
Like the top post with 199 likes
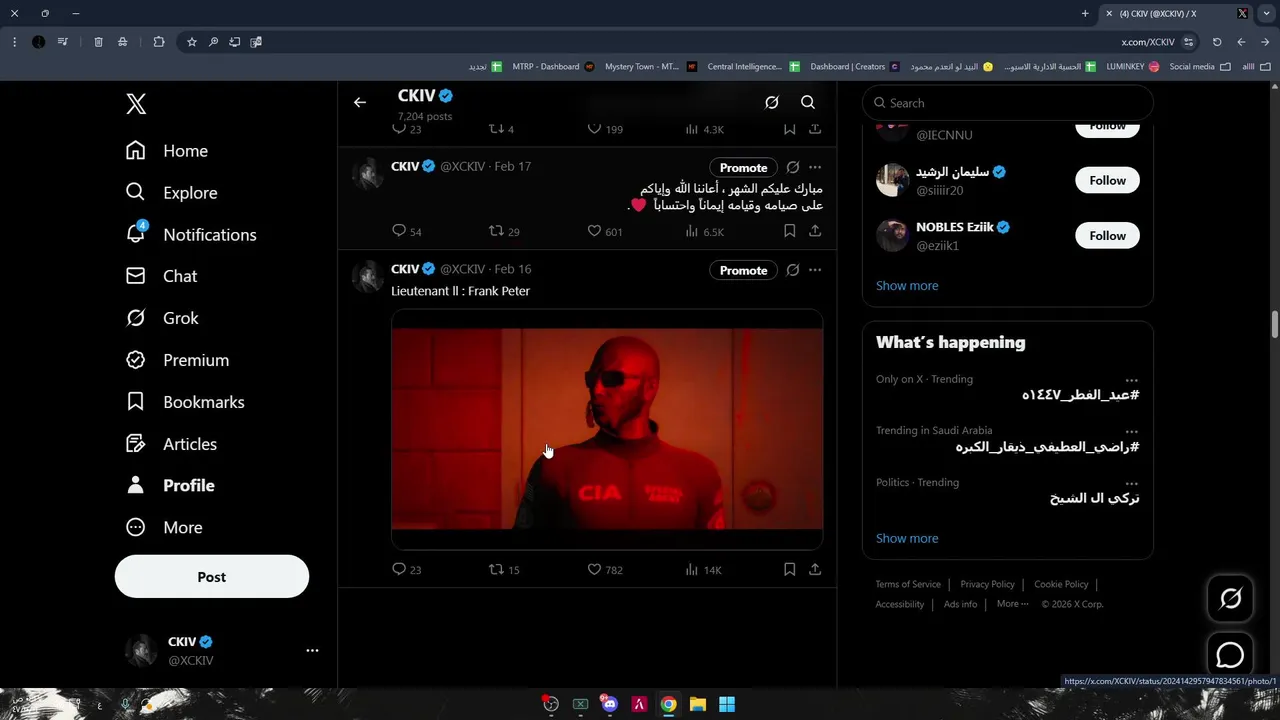[x=604, y=129]
